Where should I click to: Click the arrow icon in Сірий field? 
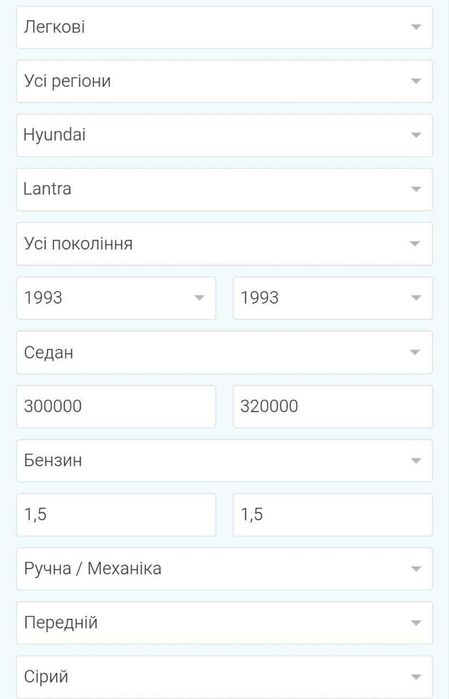pos(416,677)
